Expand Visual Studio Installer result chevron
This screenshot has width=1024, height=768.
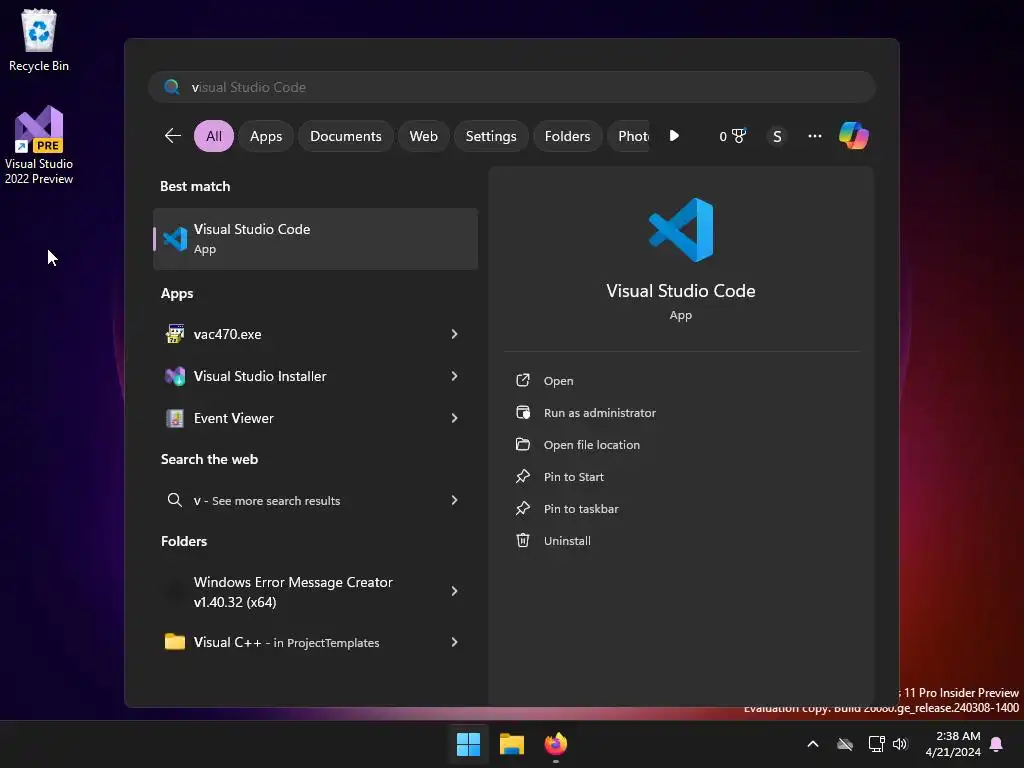[455, 376]
